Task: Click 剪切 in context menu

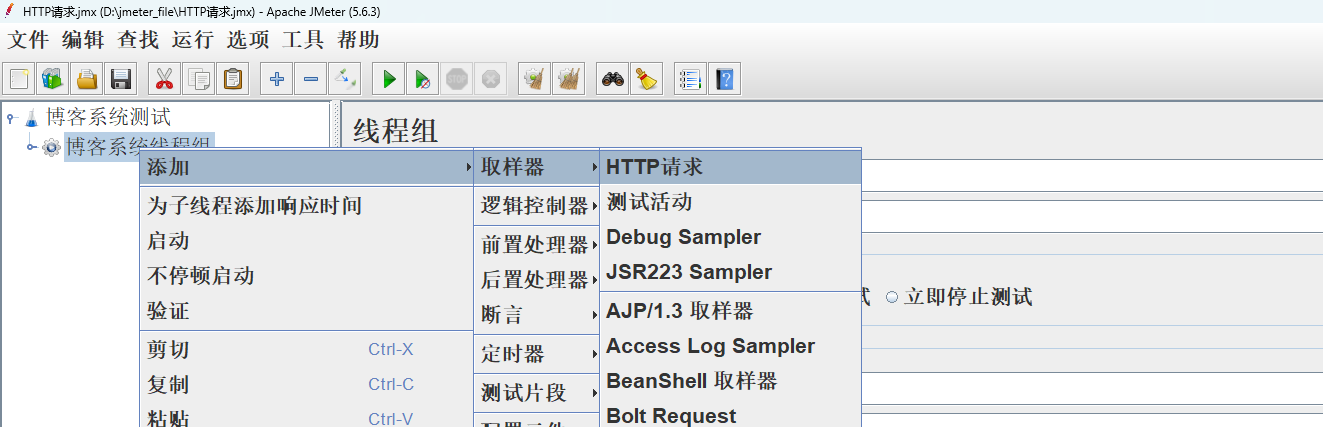Action: (306, 350)
